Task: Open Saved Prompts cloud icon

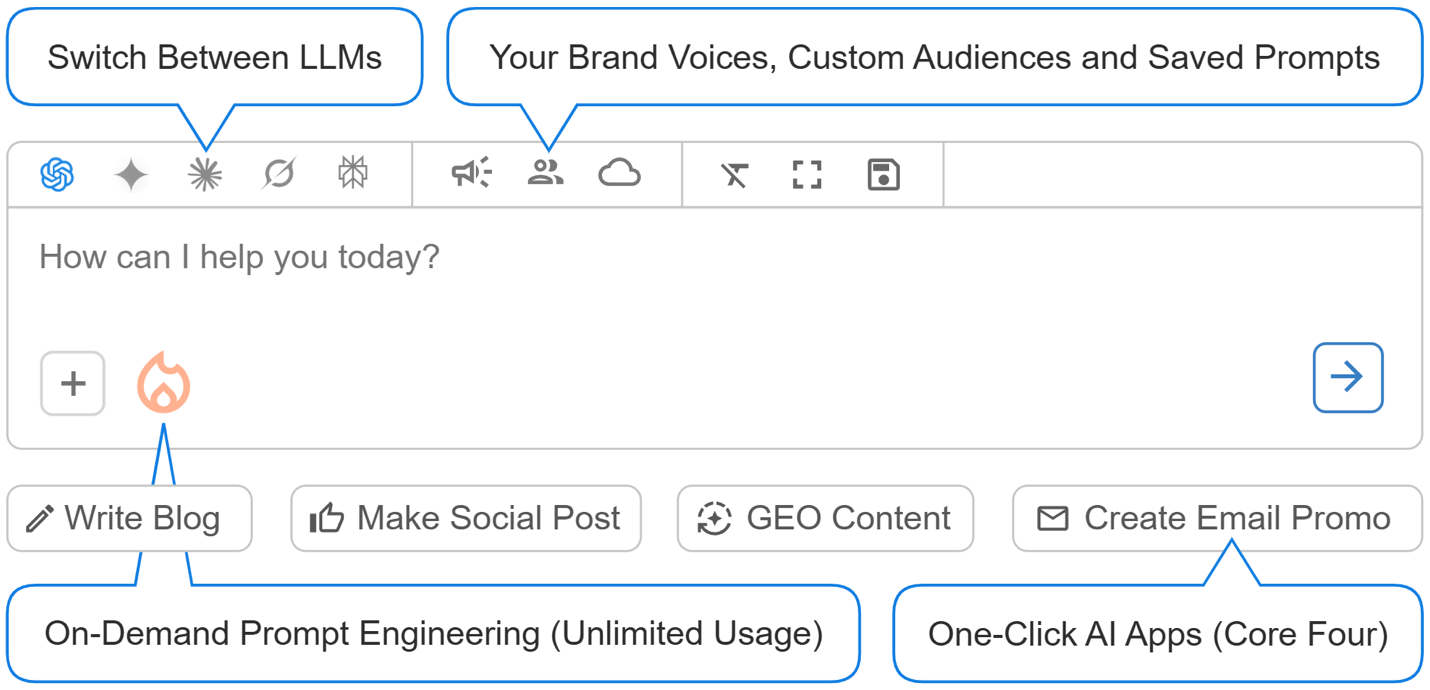Action: [620, 173]
